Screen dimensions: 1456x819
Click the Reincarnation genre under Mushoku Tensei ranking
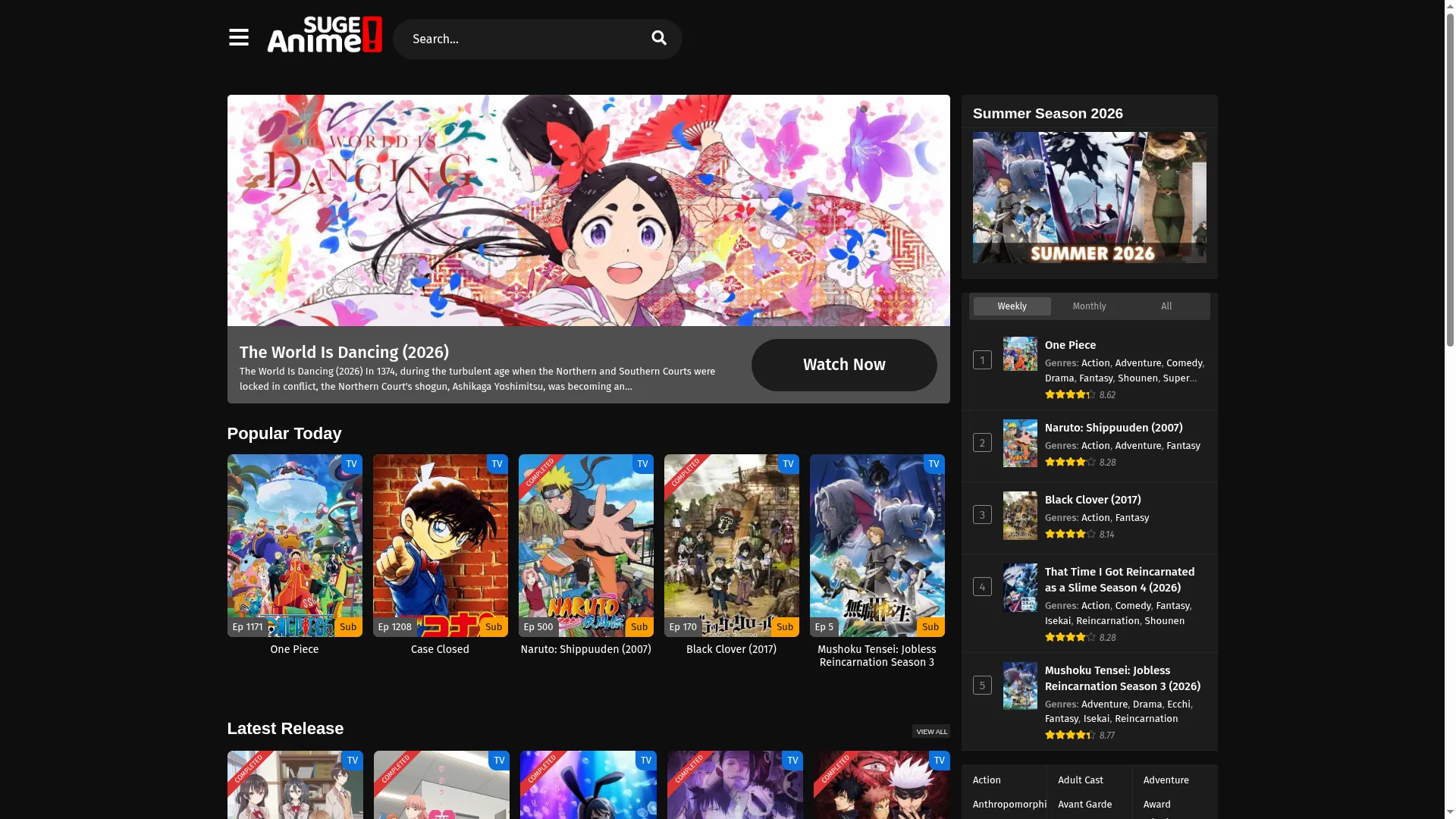tap(1146, 719)
